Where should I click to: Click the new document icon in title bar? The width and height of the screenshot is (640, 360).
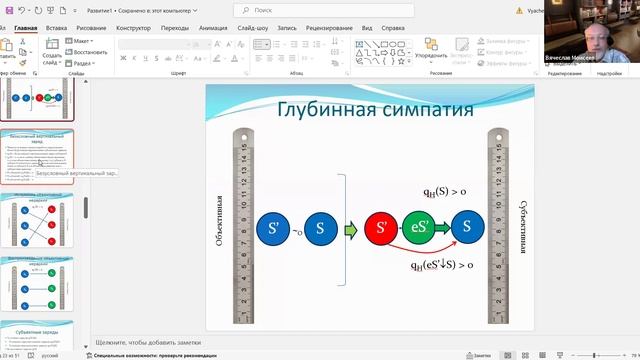(63, 11)
